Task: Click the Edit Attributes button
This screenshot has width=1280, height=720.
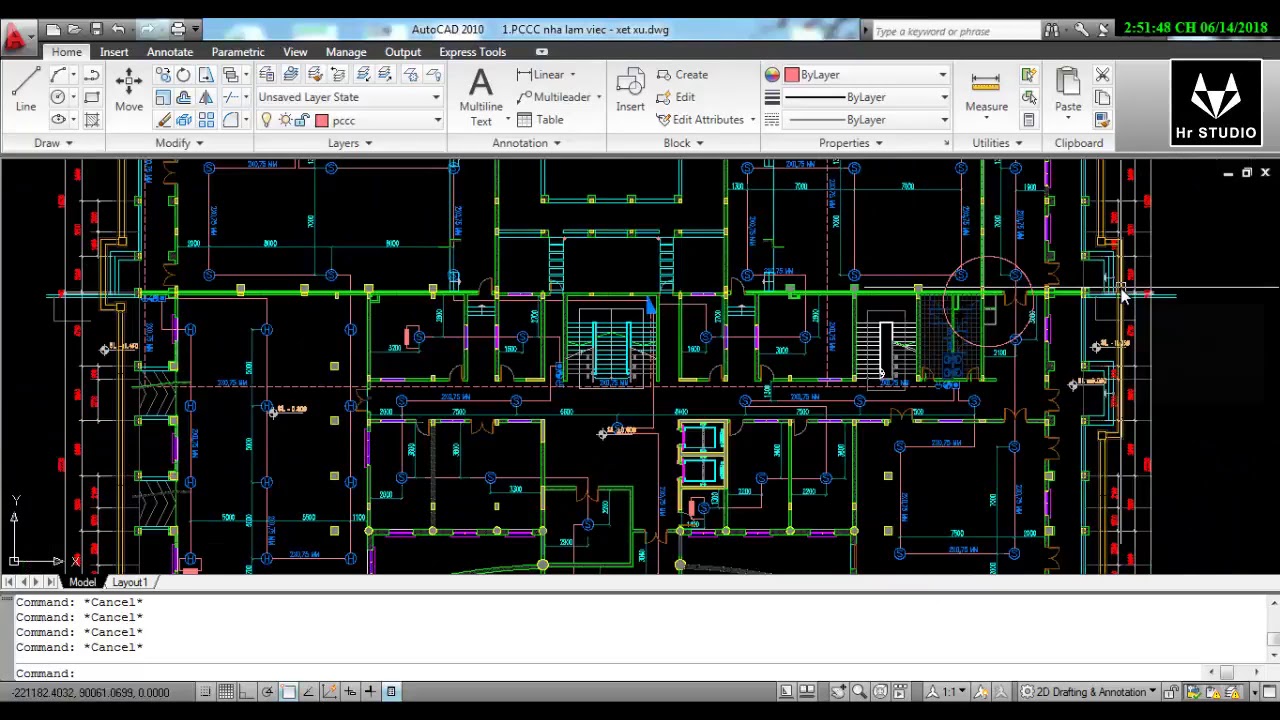Action: 700,119
